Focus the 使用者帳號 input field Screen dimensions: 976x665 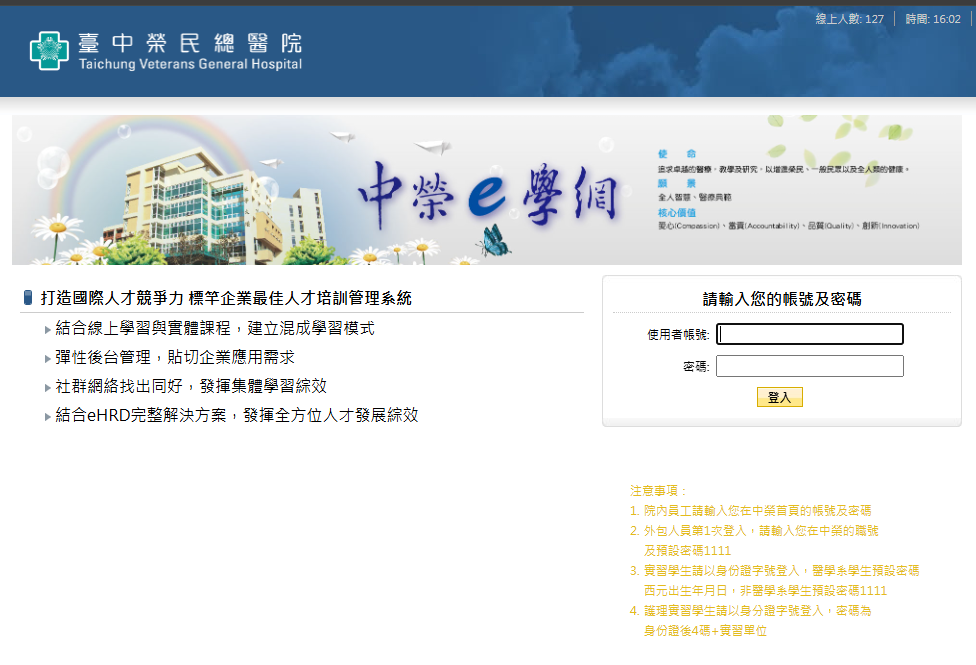(809, 334)
